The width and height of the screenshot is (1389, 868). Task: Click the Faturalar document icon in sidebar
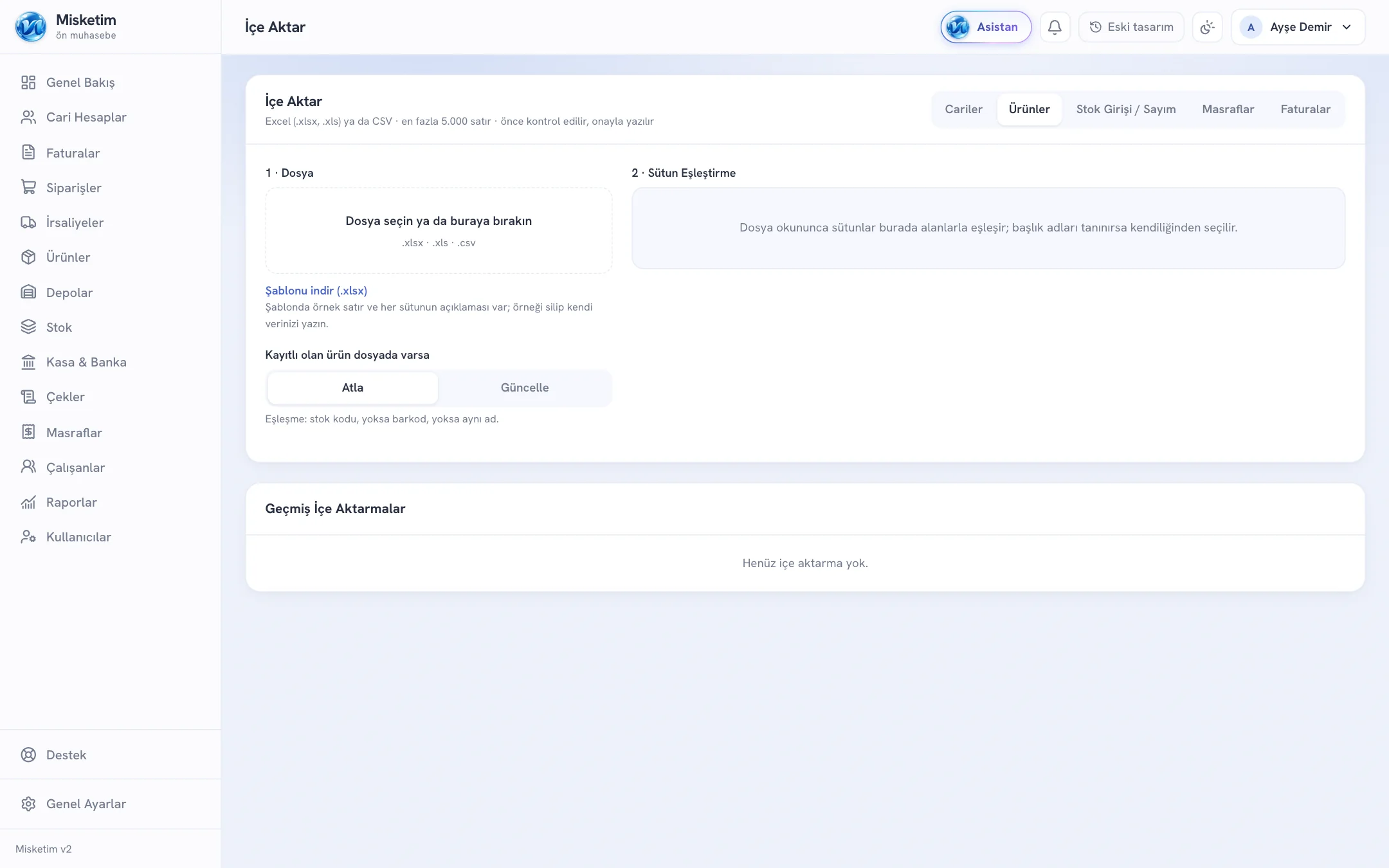click(x=28, y=152)
